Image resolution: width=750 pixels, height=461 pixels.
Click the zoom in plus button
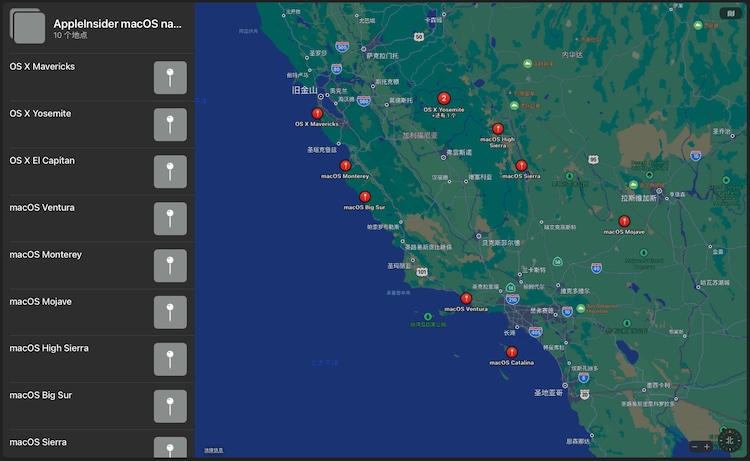click(x=707, y=446)
